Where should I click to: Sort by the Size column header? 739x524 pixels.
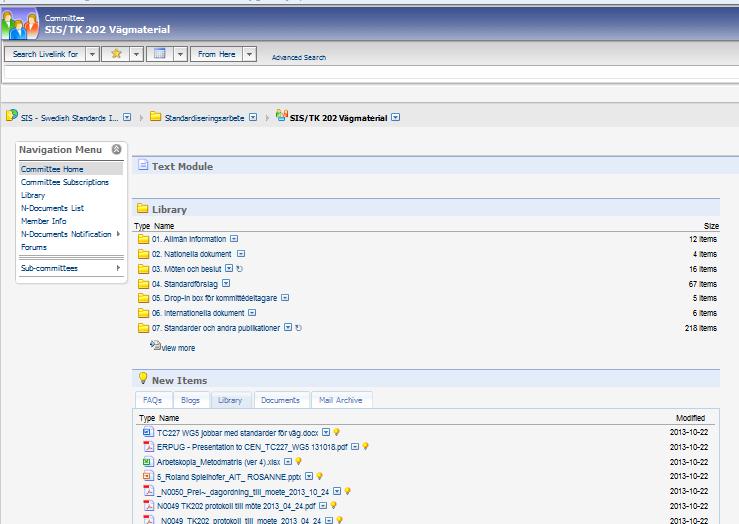coord(711,226)
